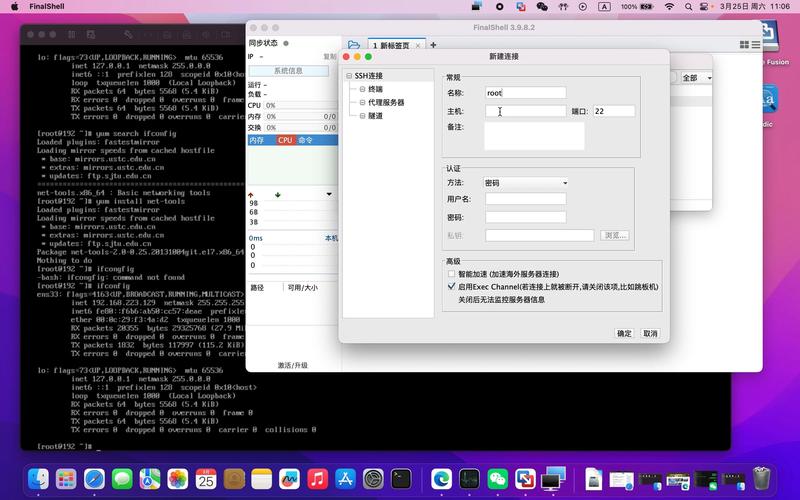
Task: Click the 主机 host input field
Action: click(525, 111)
